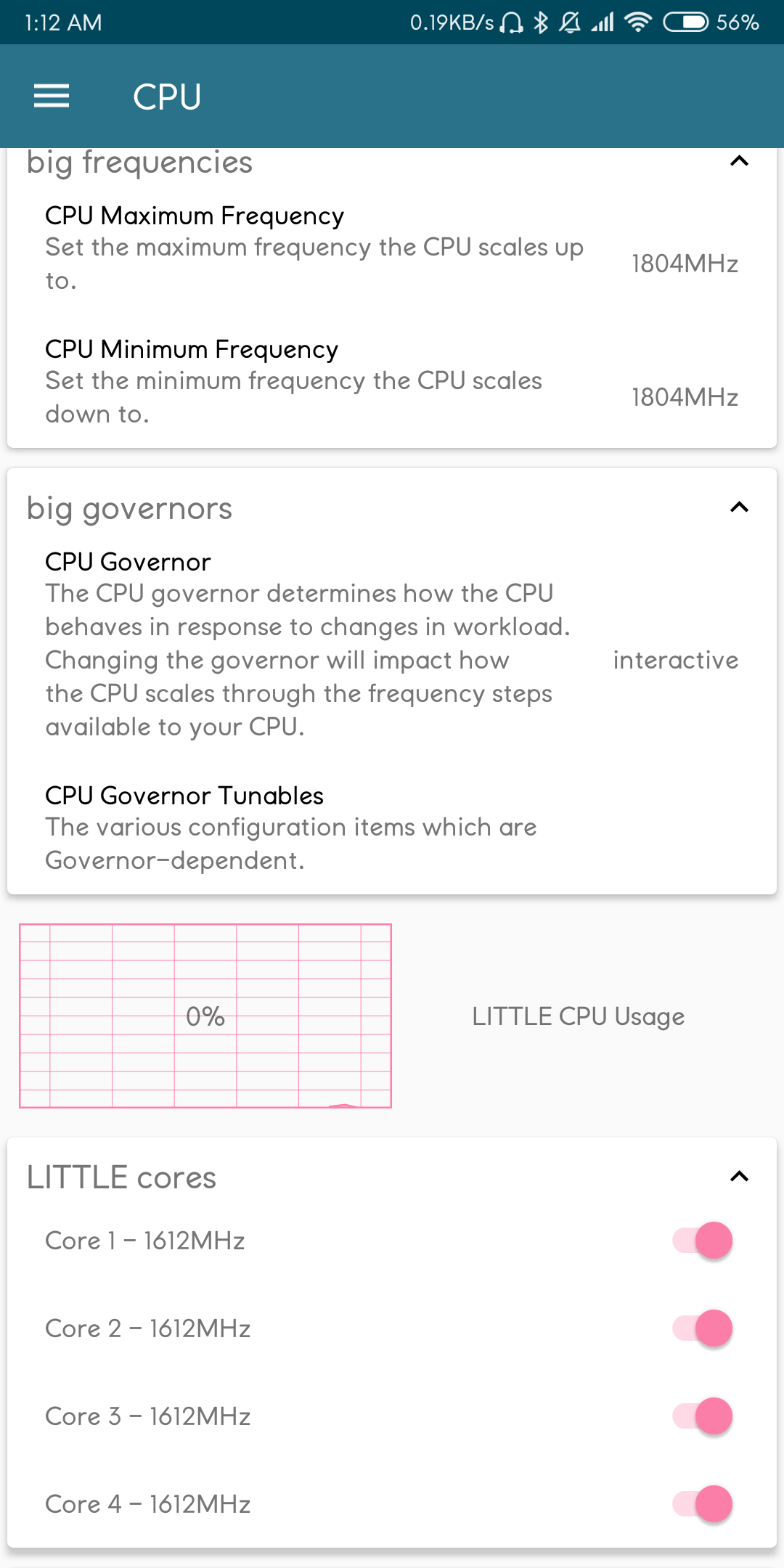Viewport: 784px width, 1568px height.
Task: Tap the battery indicator icon
Action: 685,23
